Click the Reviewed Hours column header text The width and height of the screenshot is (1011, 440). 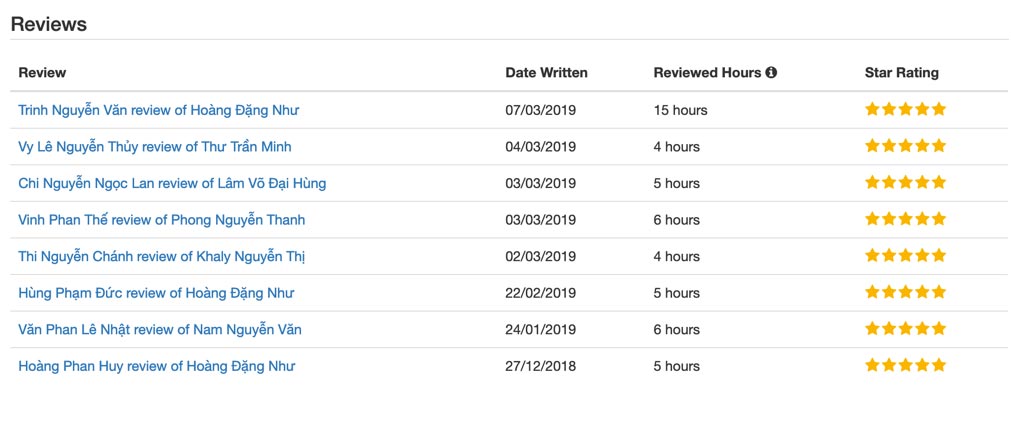(x=707, y=73)
